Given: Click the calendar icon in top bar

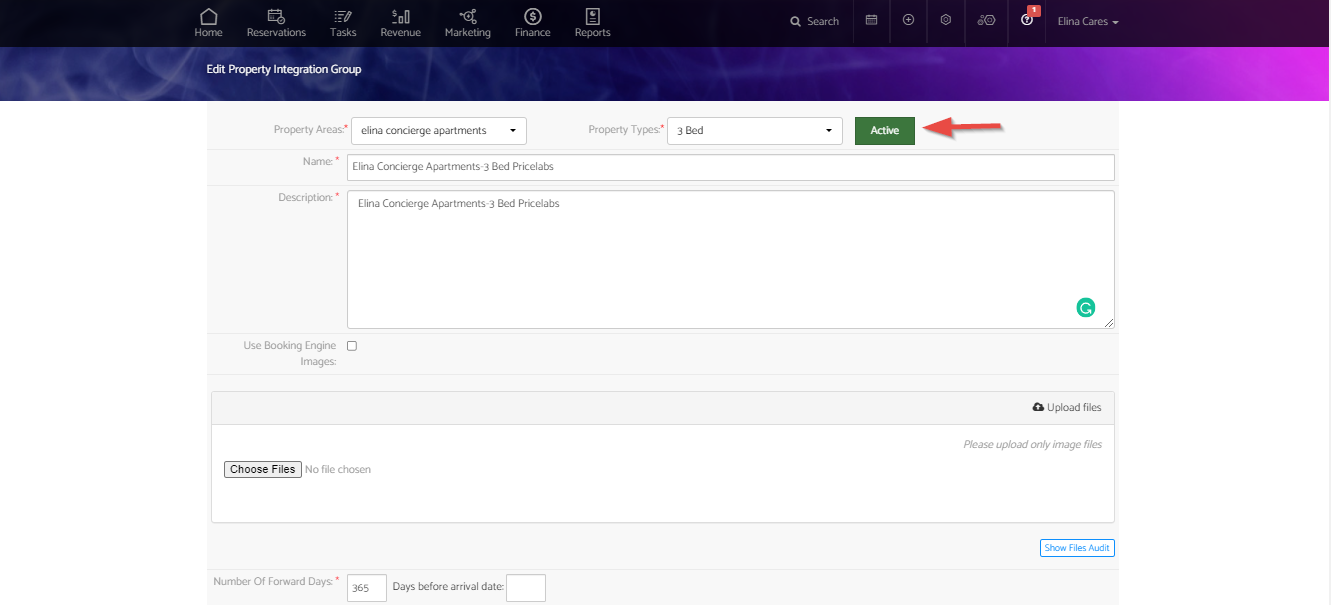Looking at the screenshot, I should click(x=871, y=20).
